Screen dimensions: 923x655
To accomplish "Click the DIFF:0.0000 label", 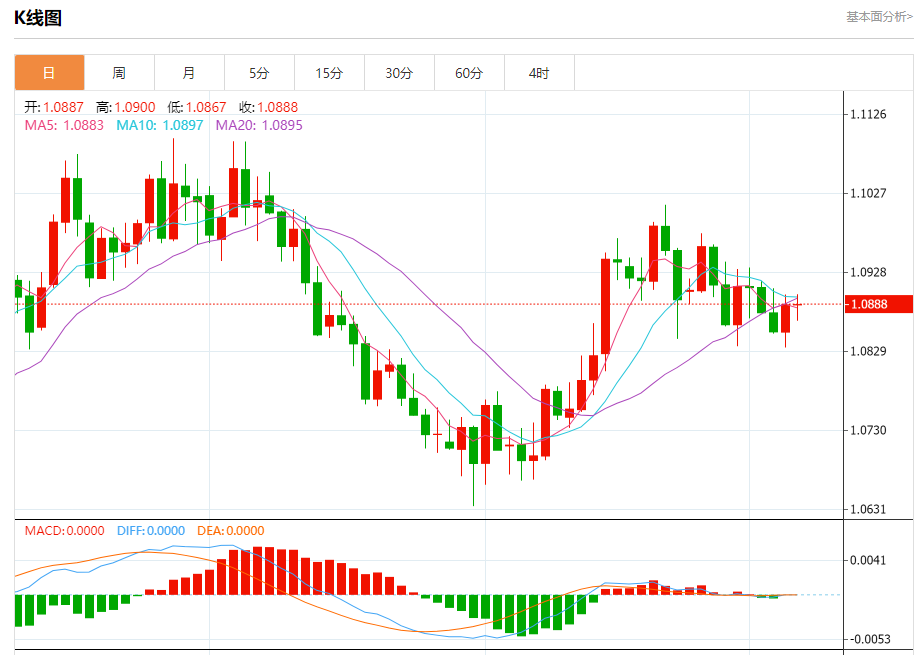I will point(151,531).
